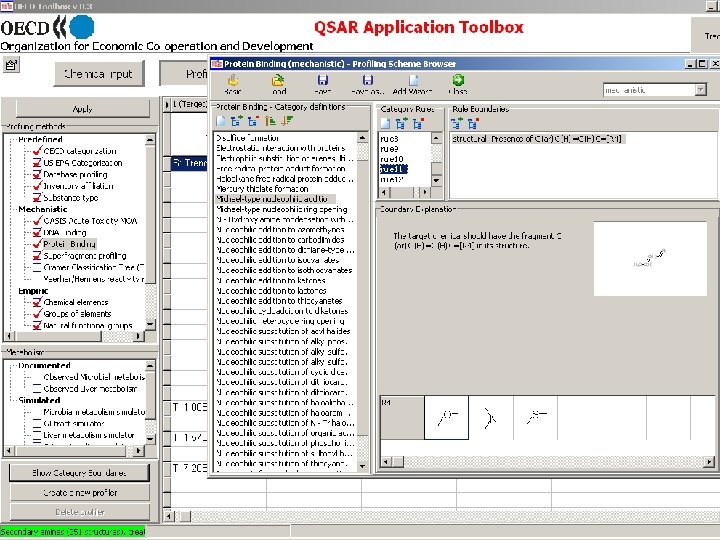This screenshot has height=540, width=720.
Task: Click the Add Meta document icon
Action: pyautogui.click(x=413, y=80)
